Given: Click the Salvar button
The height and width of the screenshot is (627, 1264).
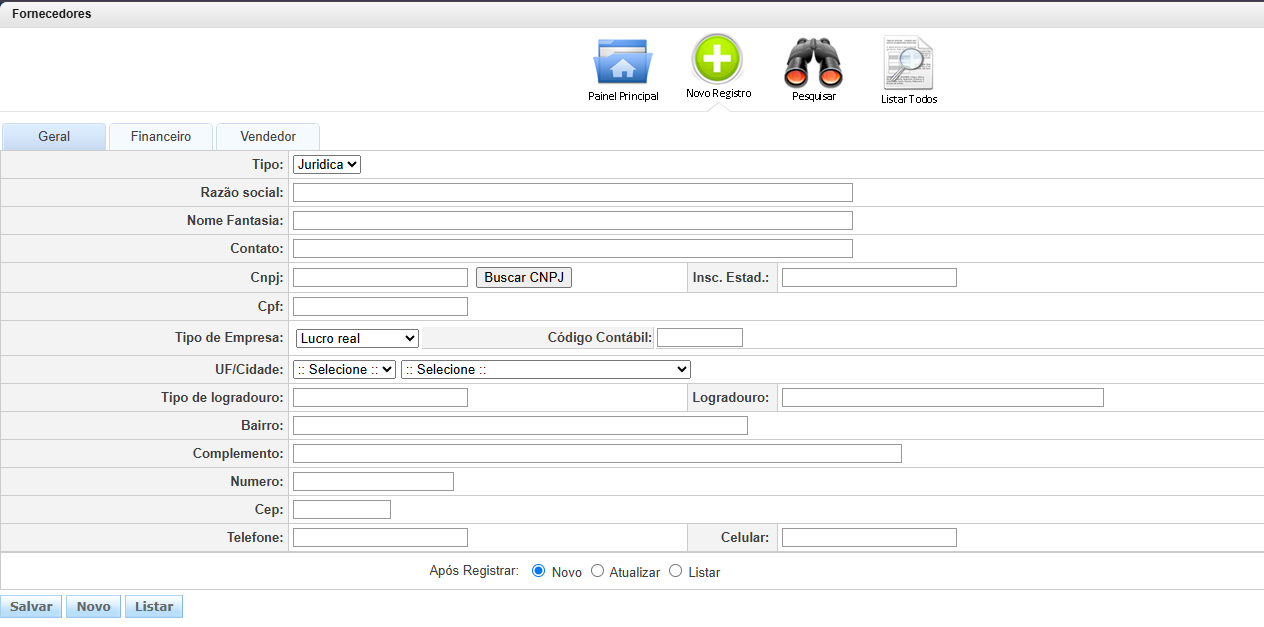Looking at the screenshot, I should (31, 606).
